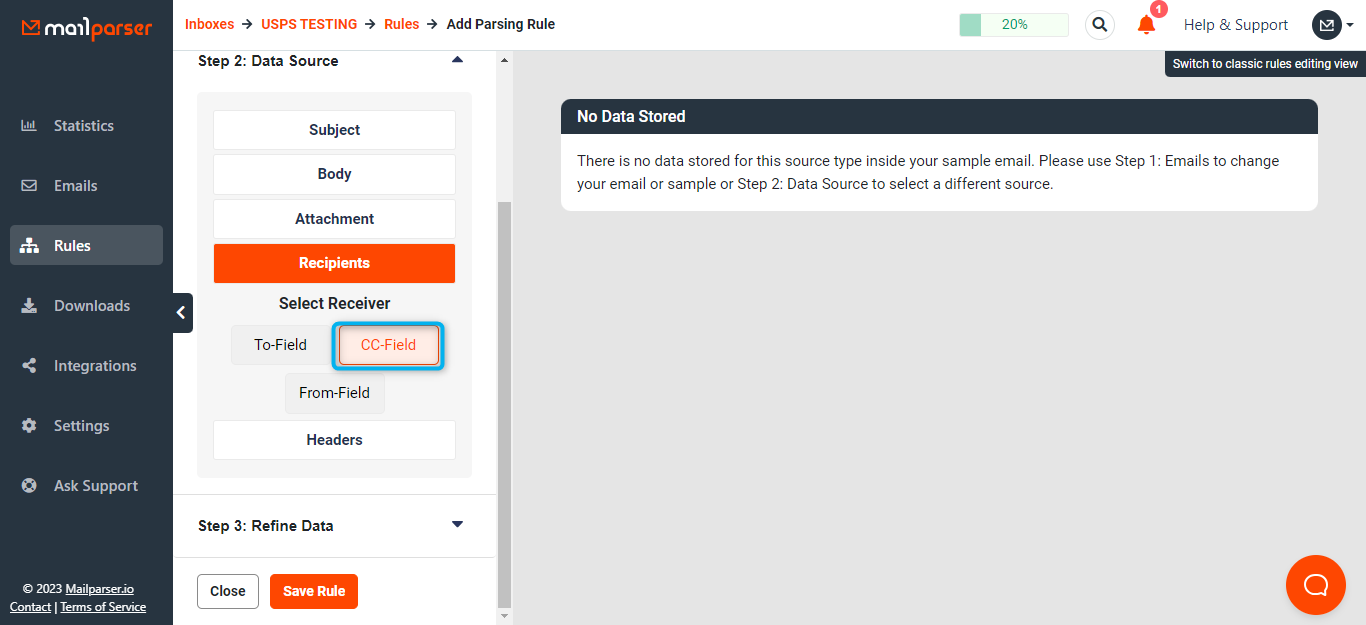Open the Statistics section from the sidebar
The width and height of the screenshot is (1366, 625).
(x=83, y=125)
